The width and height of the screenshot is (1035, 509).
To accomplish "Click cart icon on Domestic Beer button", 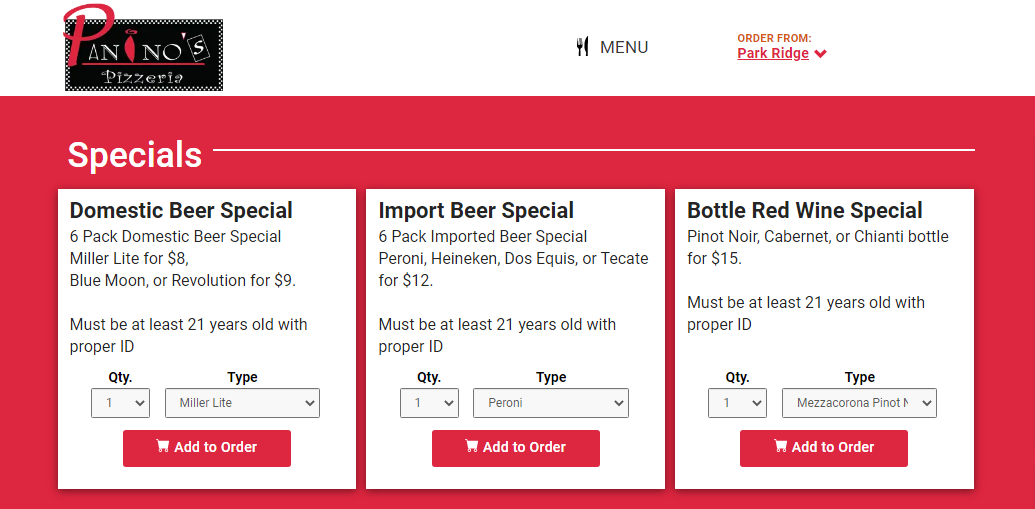I will coord(163,447).
